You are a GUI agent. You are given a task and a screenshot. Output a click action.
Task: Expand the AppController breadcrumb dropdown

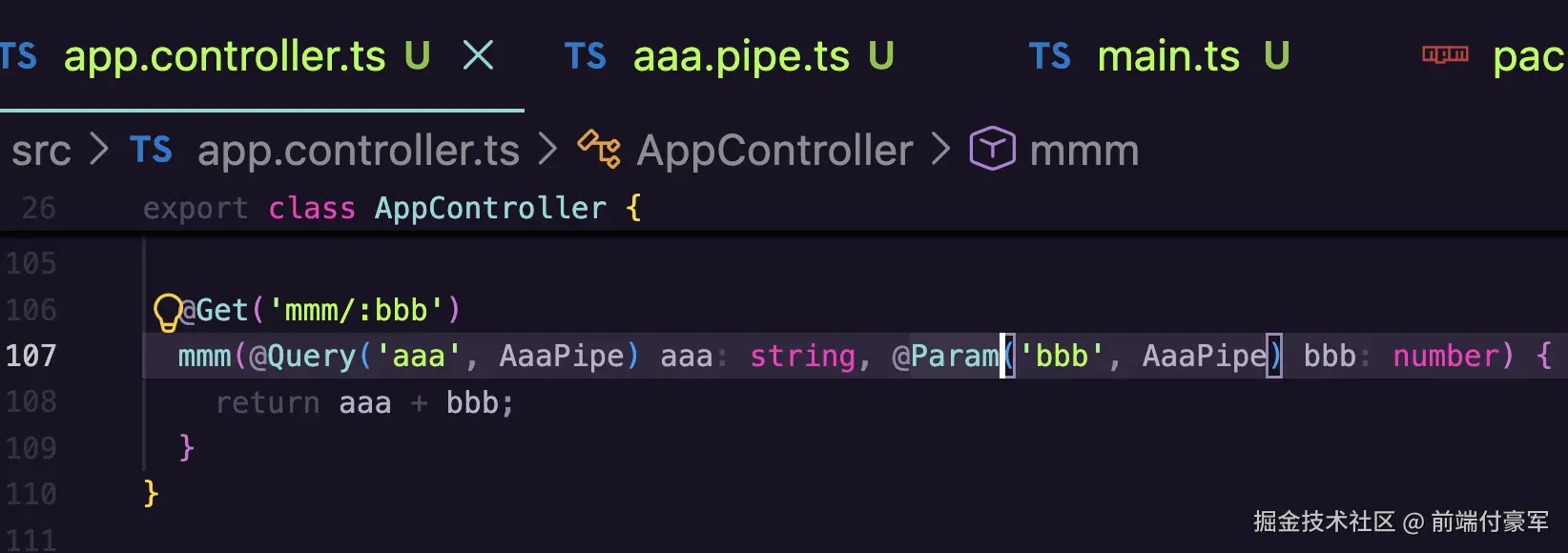pyautogui.click(x=774, y=151)
